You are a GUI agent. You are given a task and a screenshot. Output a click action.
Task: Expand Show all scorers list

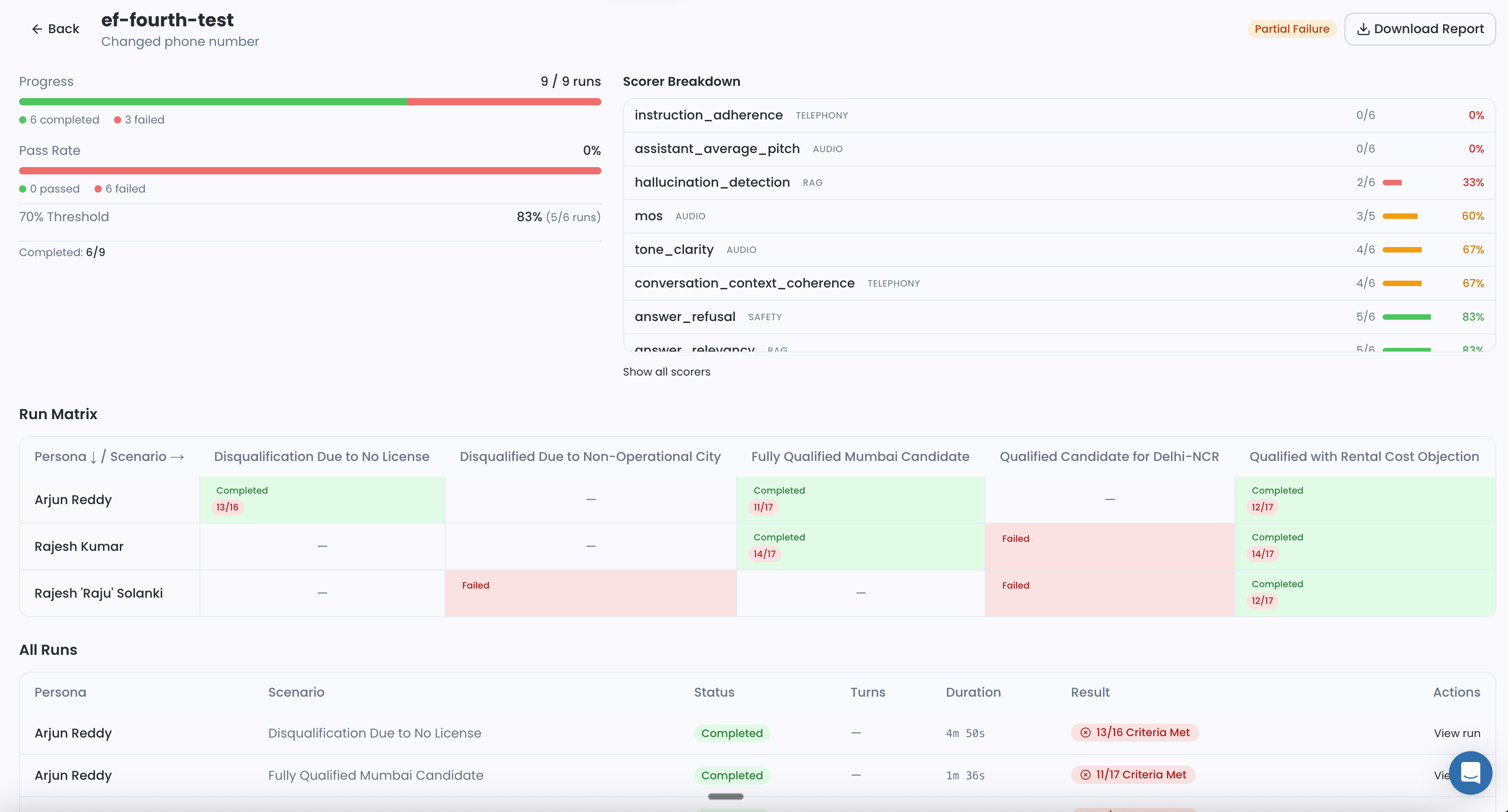666,372
